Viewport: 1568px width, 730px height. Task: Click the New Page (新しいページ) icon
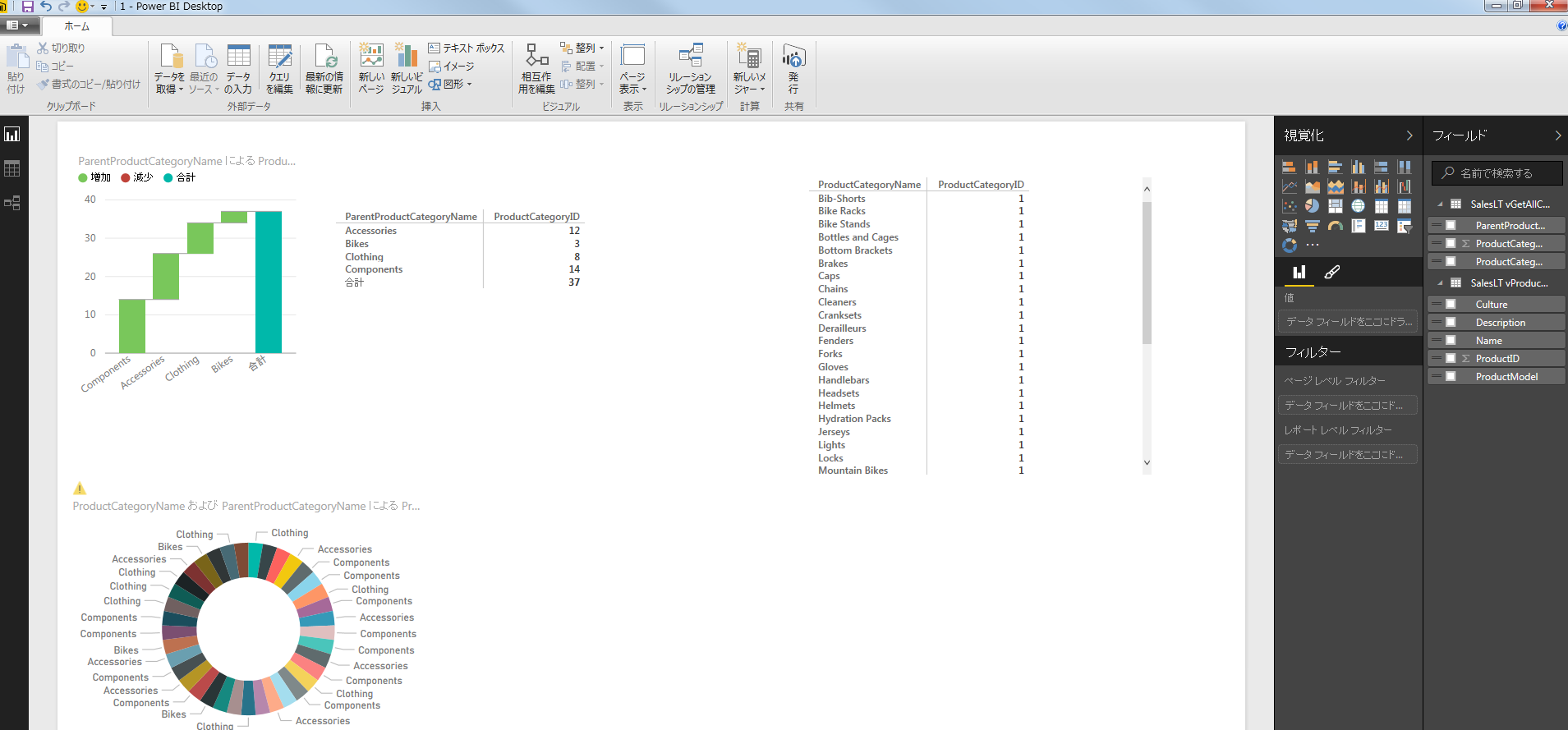pyautogui.click(x=371, y=69)
